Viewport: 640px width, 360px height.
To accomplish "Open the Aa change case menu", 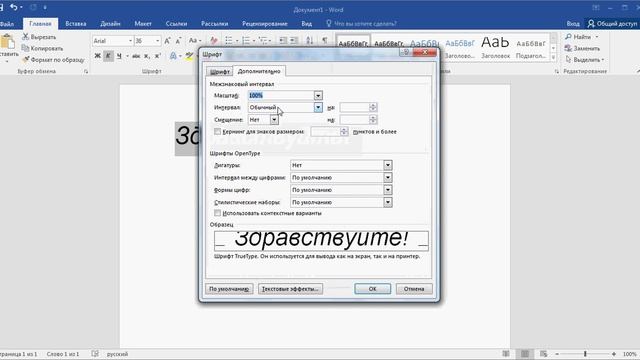I will [195, 40].
